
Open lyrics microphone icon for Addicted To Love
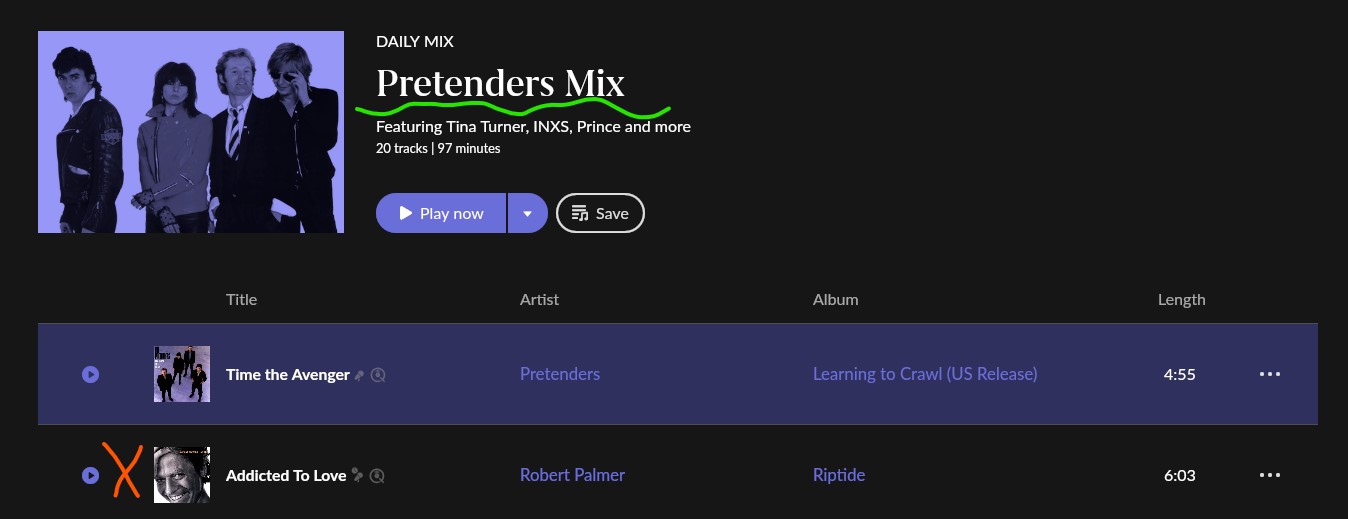pyautogui.click(x=359, y=476)
